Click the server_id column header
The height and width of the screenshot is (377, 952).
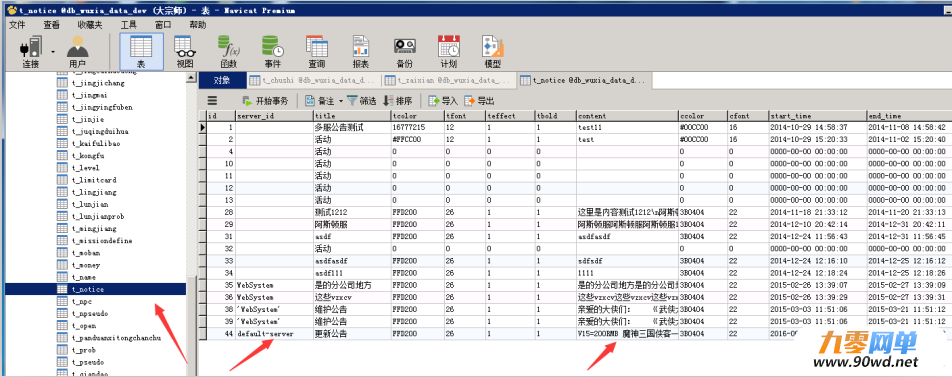click(273, 116)
